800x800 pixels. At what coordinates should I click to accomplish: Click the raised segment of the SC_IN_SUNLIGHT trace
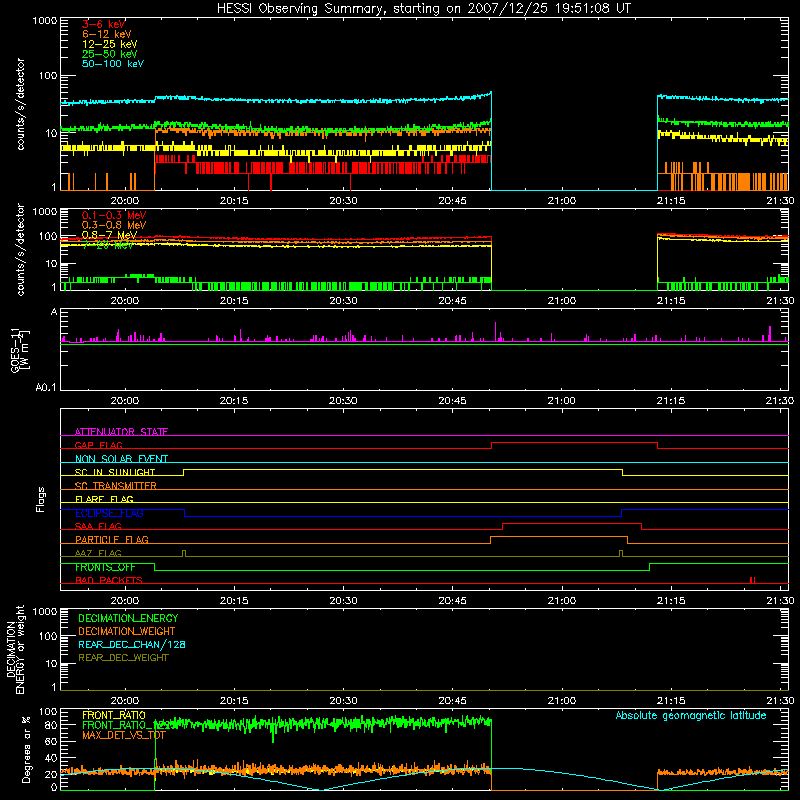[403, 469]
